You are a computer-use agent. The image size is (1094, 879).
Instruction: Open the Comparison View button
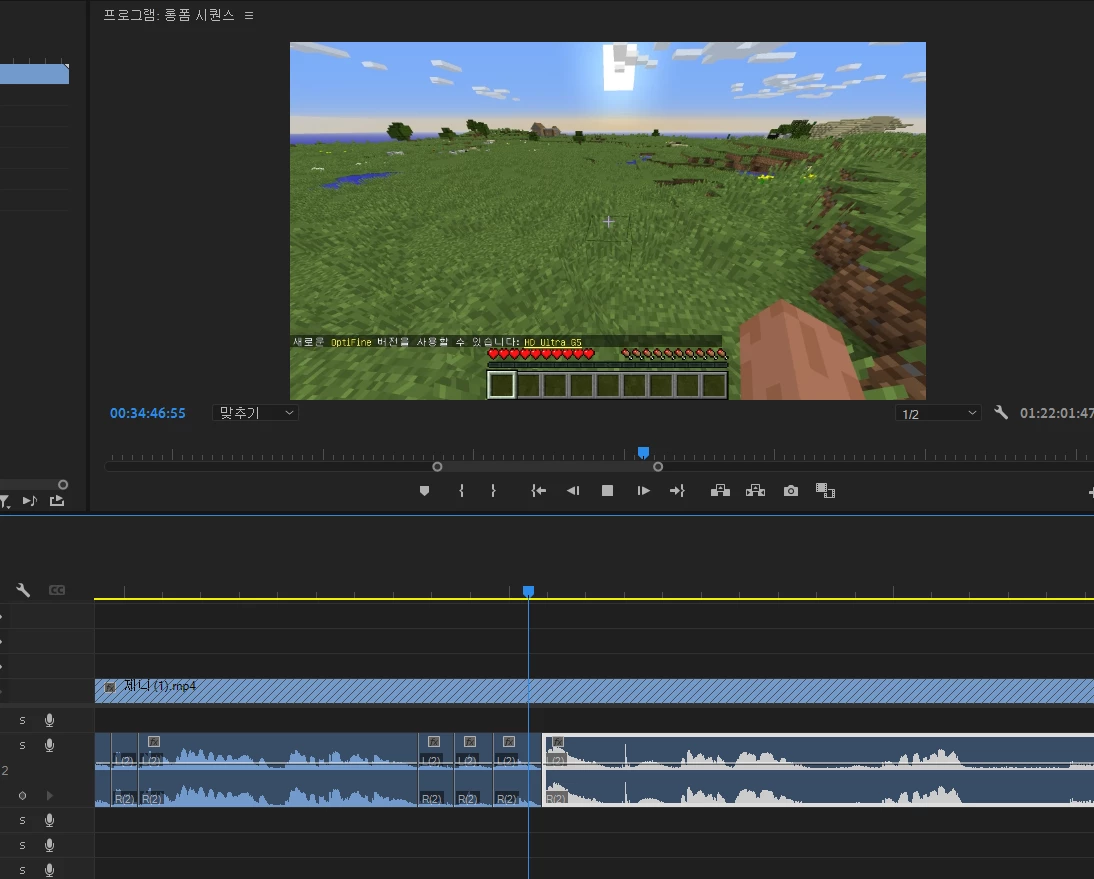point(825,491)
